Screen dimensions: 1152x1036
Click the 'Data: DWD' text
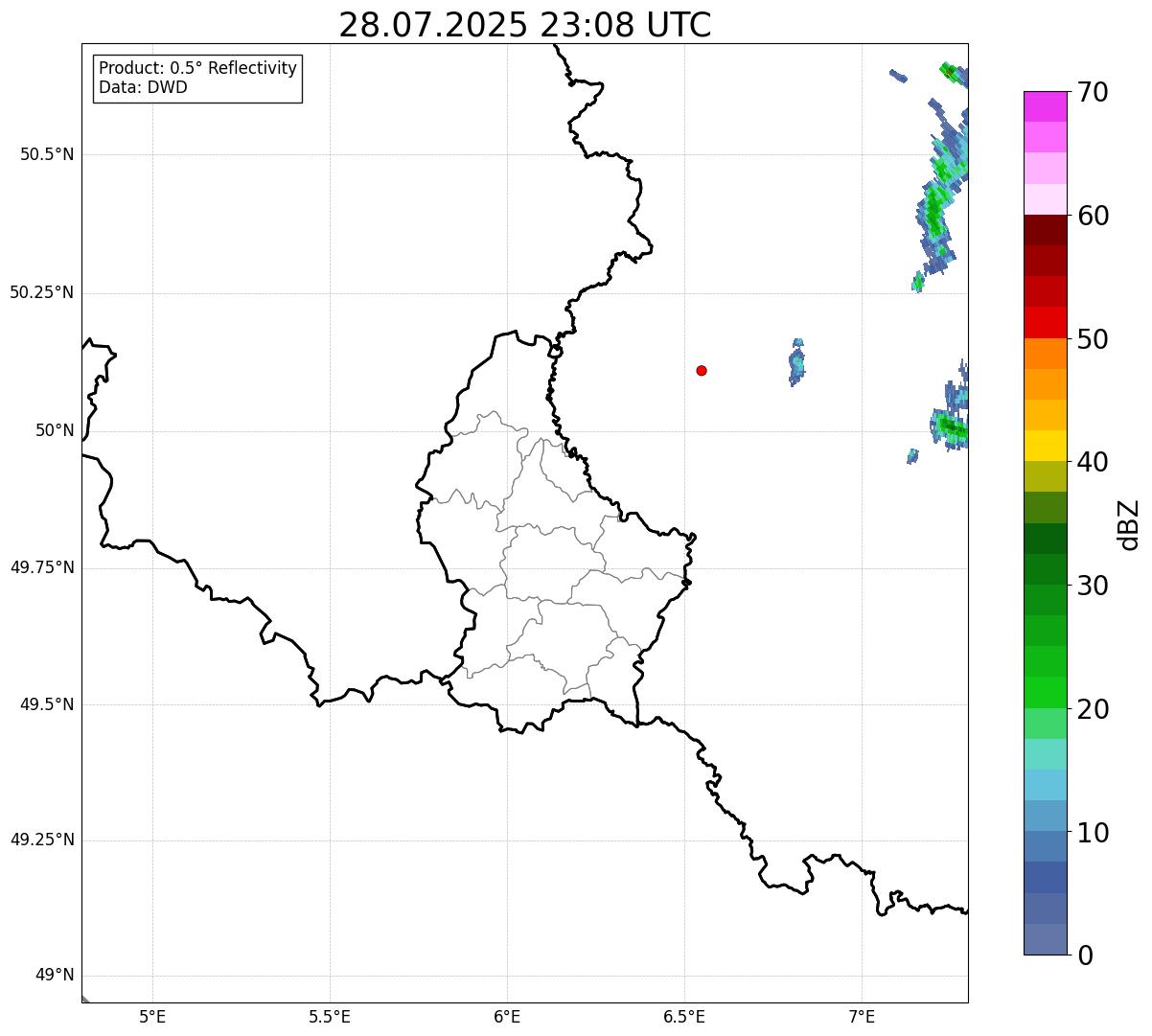click(x=143, y=88)
